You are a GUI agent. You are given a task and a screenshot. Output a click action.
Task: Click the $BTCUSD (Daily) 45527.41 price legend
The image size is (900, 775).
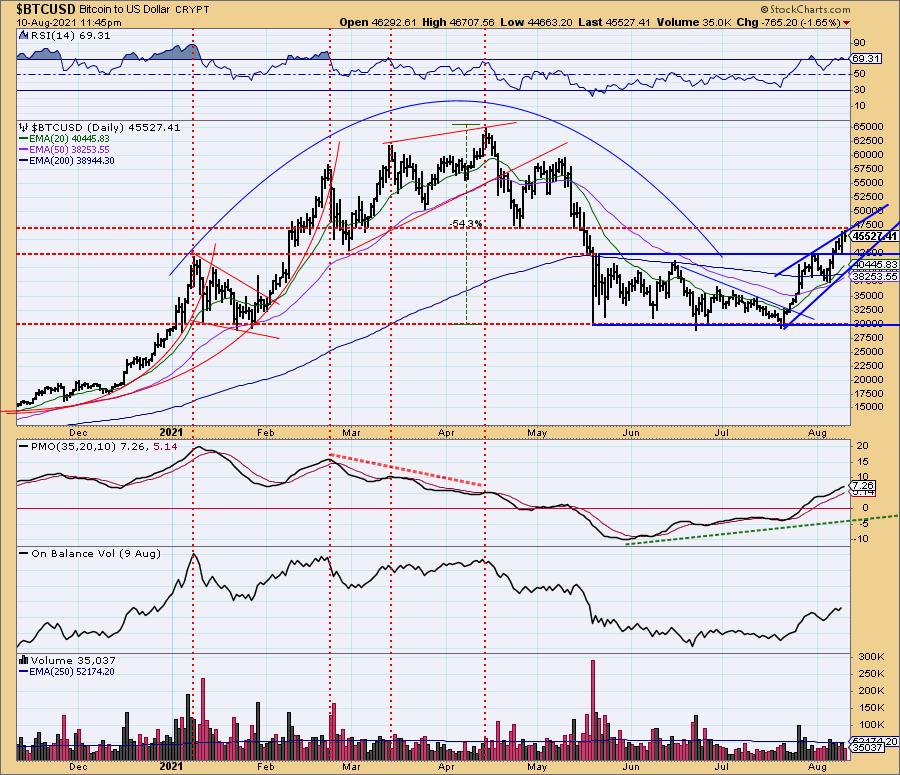(x=100, y=127)
